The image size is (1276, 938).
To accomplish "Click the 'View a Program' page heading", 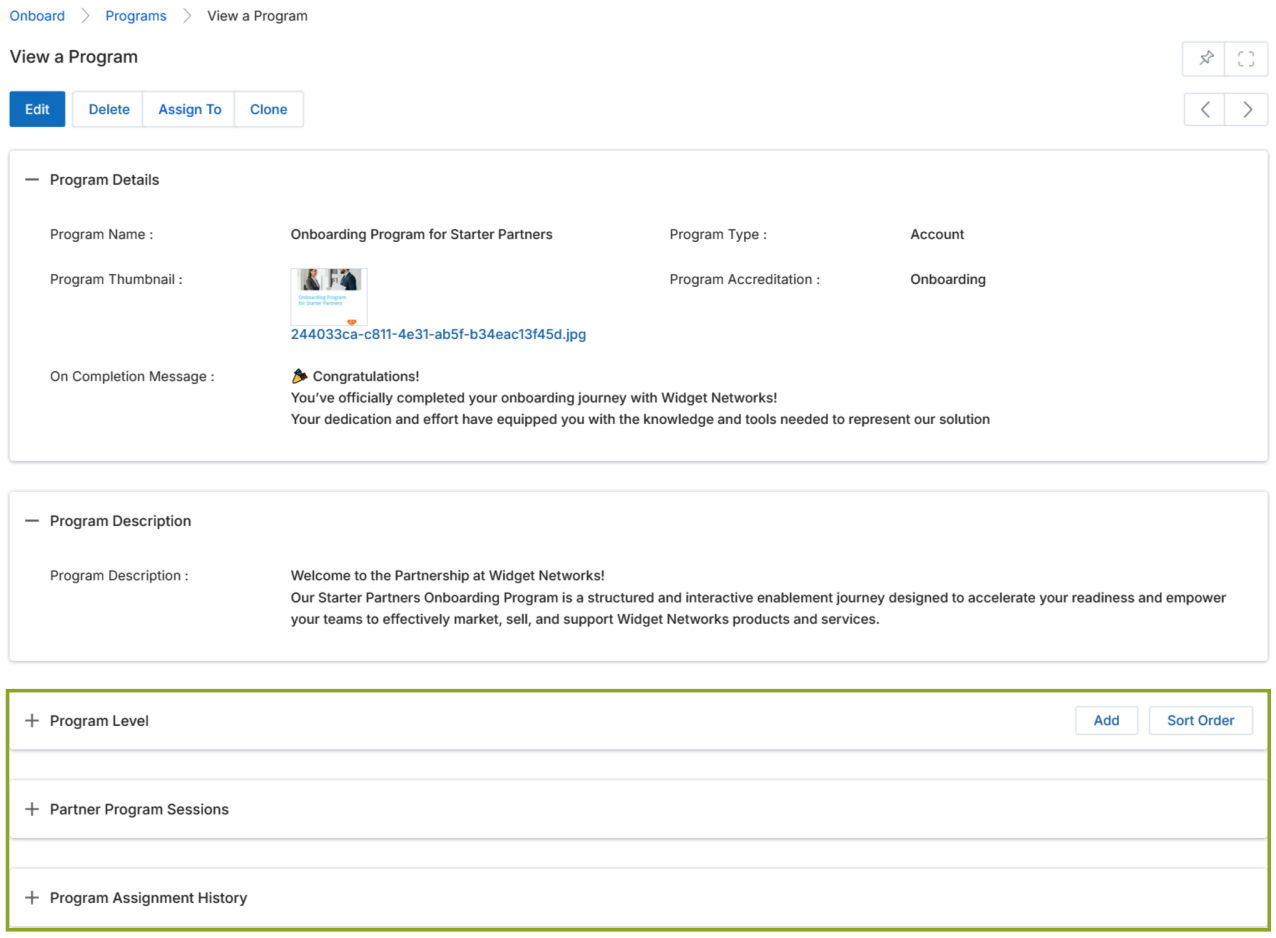I will pos(74,57).
